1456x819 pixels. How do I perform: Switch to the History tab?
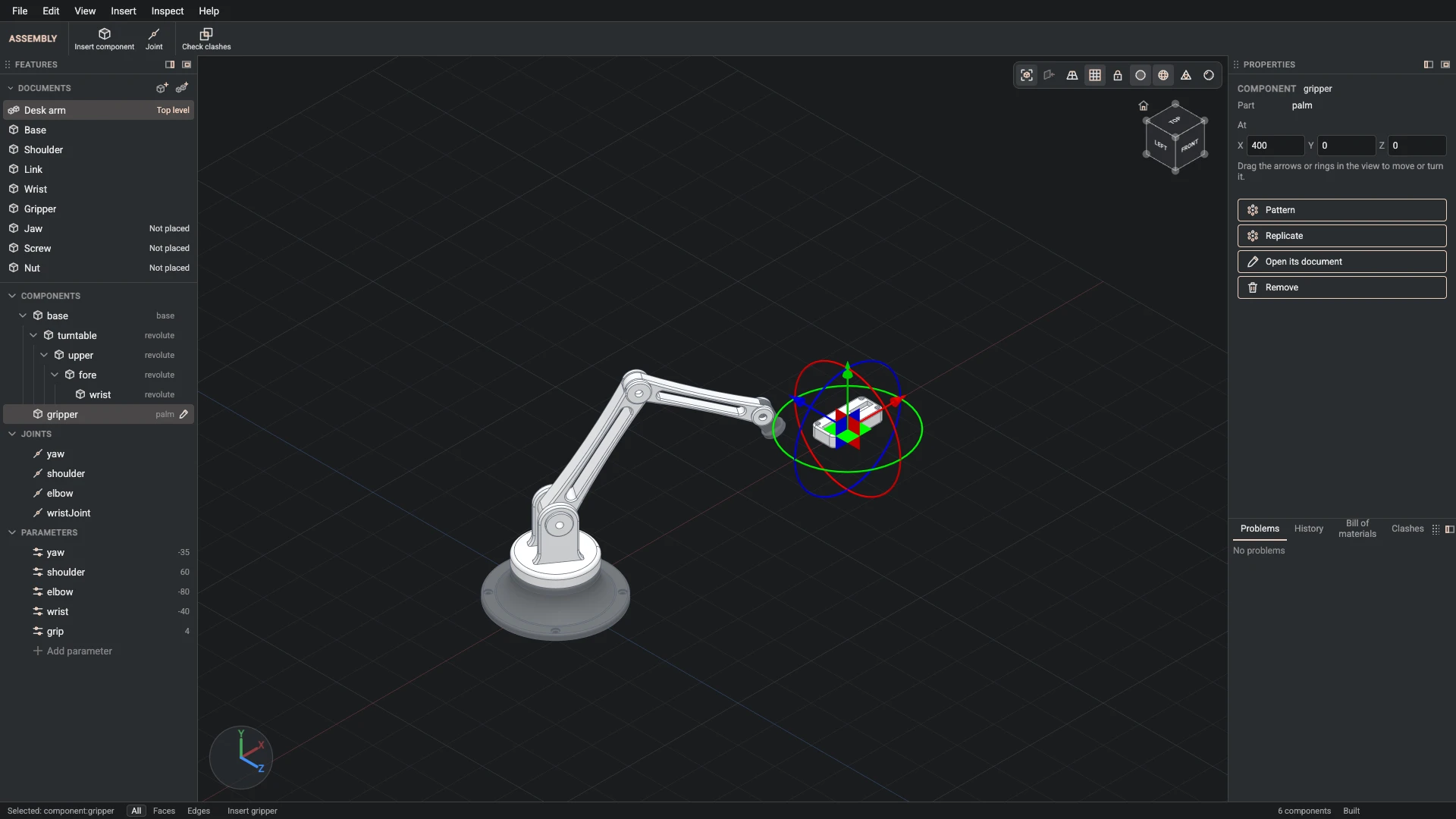(1309, 529)
